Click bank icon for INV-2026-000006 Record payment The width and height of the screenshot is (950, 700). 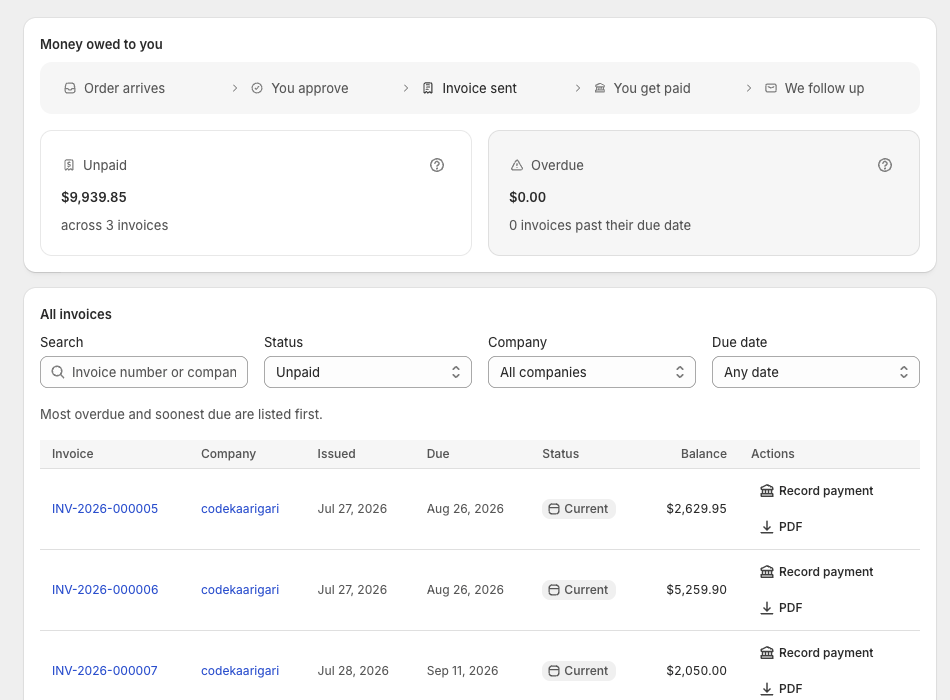tap(767, 572)
